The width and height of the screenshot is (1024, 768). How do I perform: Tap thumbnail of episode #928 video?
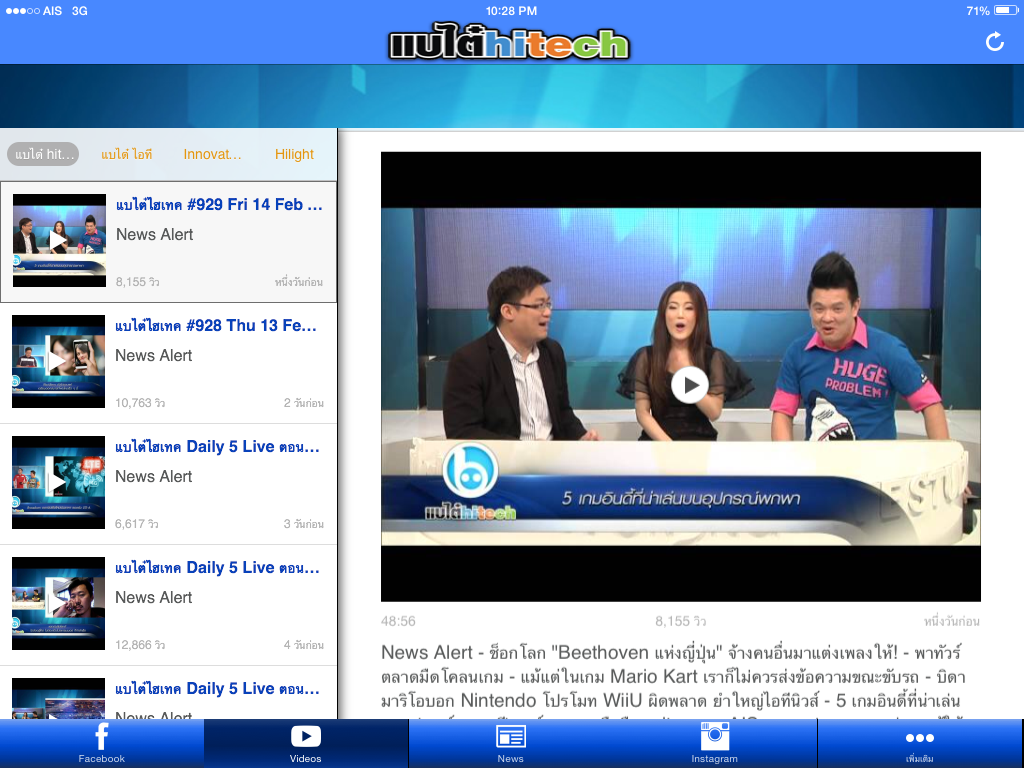coord(58,361)
